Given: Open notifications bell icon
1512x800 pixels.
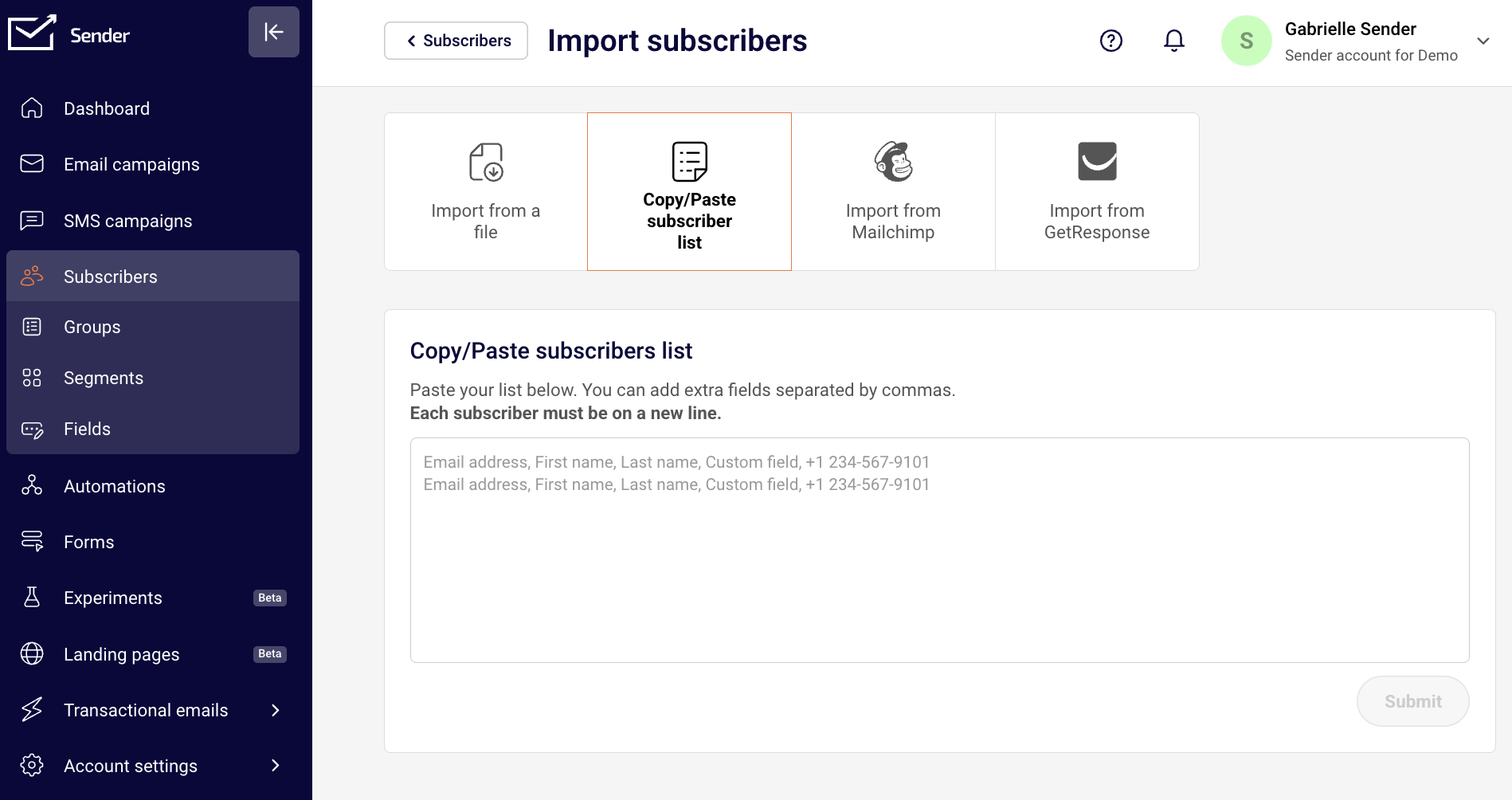Looking at the screenshot, I should click(1173, 41).
